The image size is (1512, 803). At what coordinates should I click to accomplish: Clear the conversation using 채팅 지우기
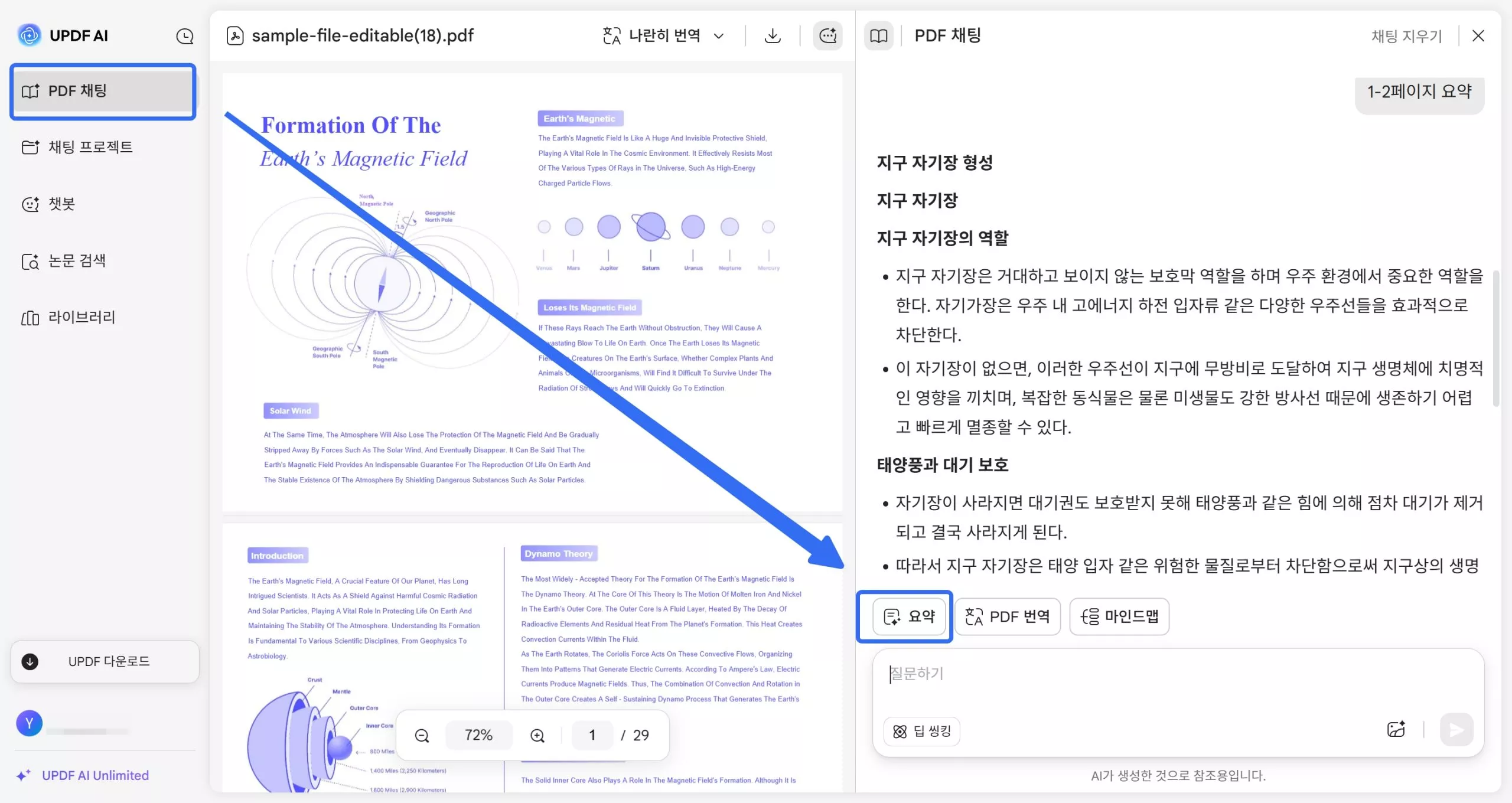(1406, 35)
